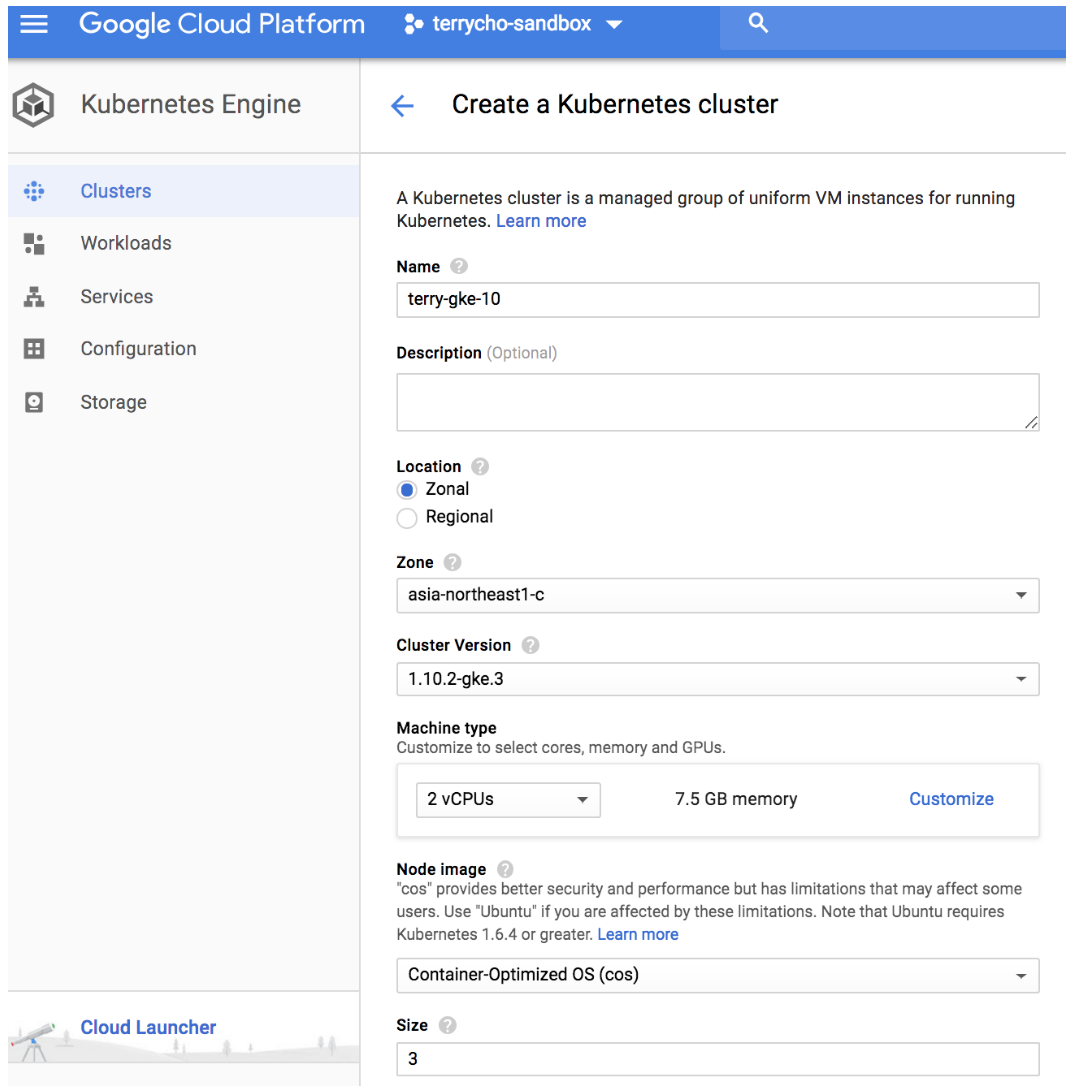This screenshot has height=1086, width=1076.
Task: Open the Zone dropdown asia-northeast1-c
Action: (717, 596)
